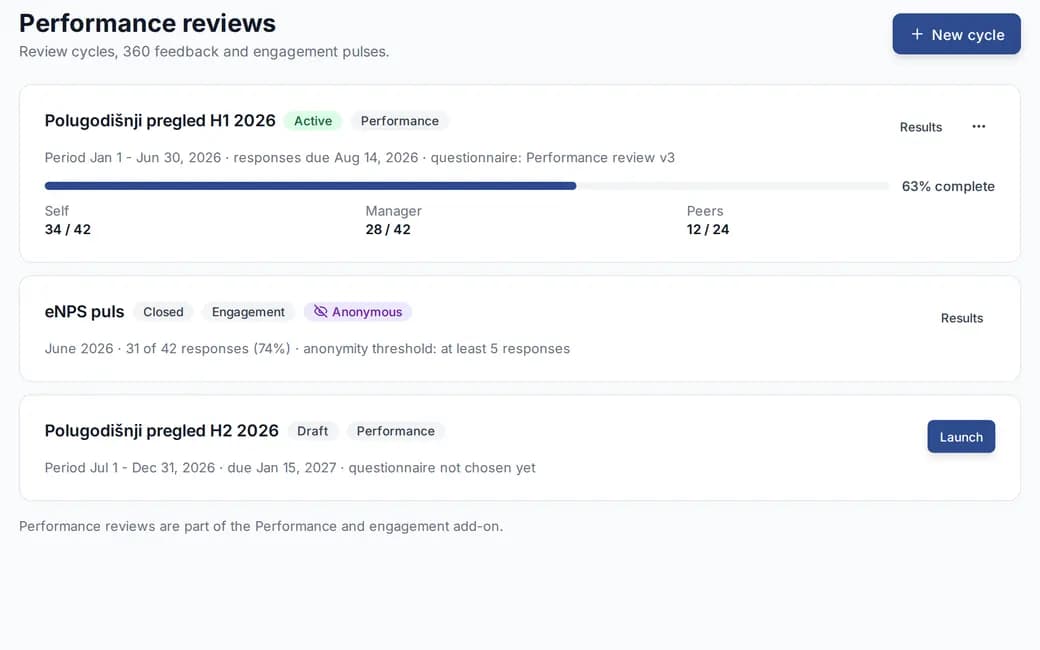Select the Draft badge on H2 2026
The image size is (1040, 650).
(x=312, y=431)
